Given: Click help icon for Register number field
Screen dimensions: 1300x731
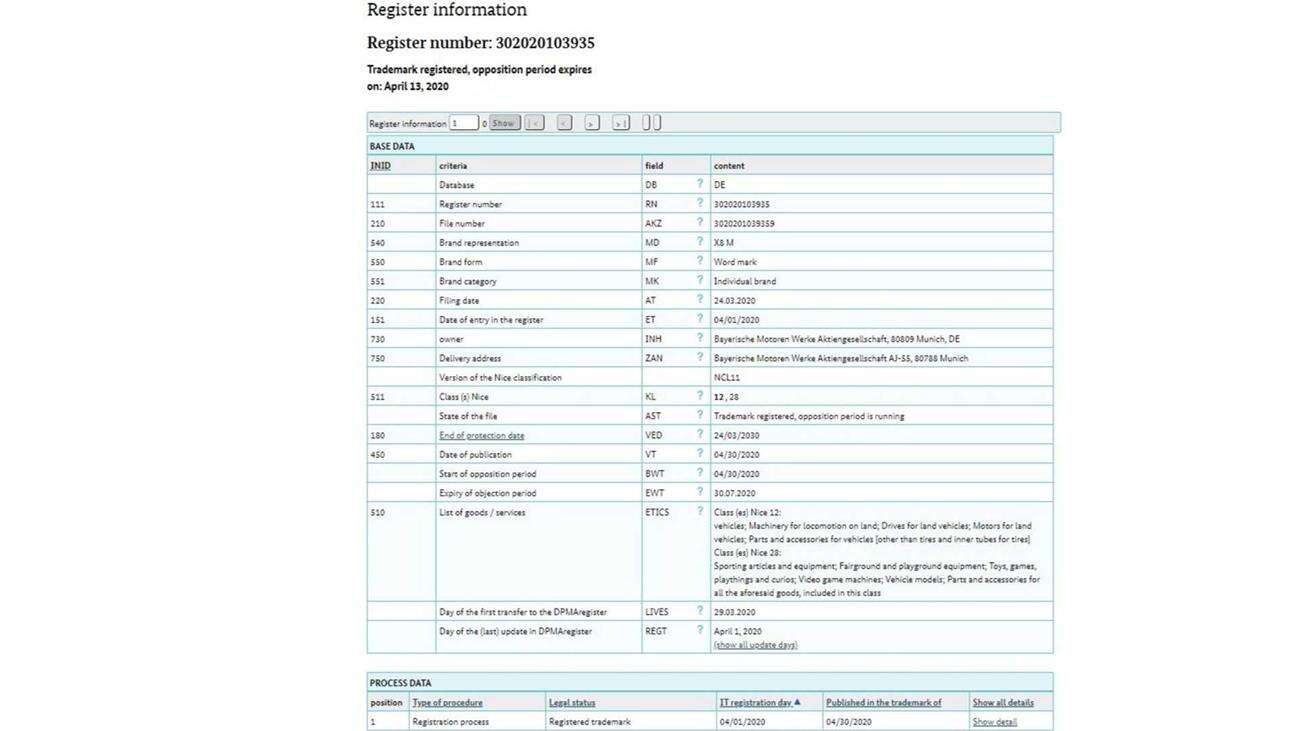Looking at the screenshot, I should coord(700,203).
